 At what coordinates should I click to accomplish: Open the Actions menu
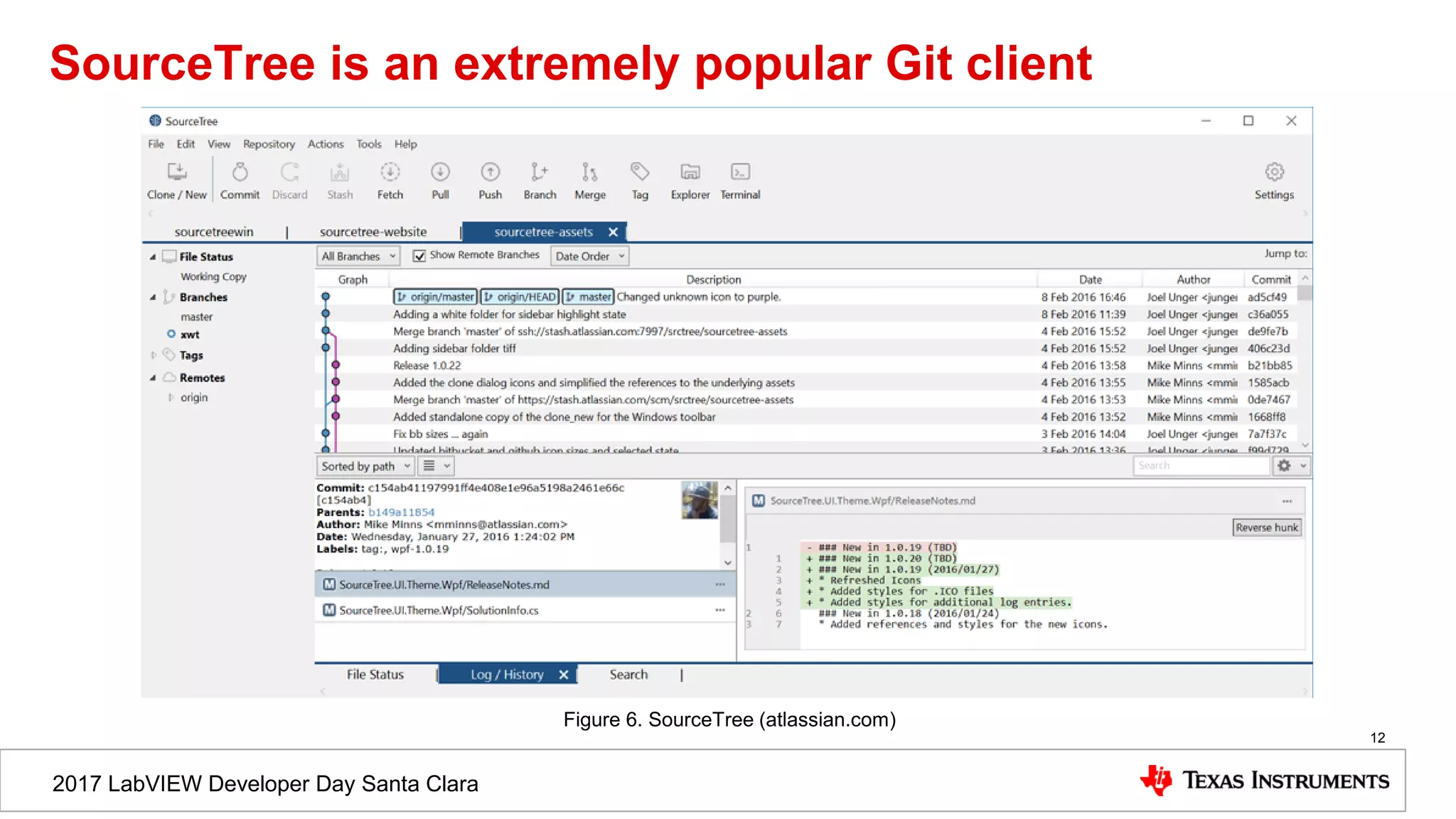point(326,144)
